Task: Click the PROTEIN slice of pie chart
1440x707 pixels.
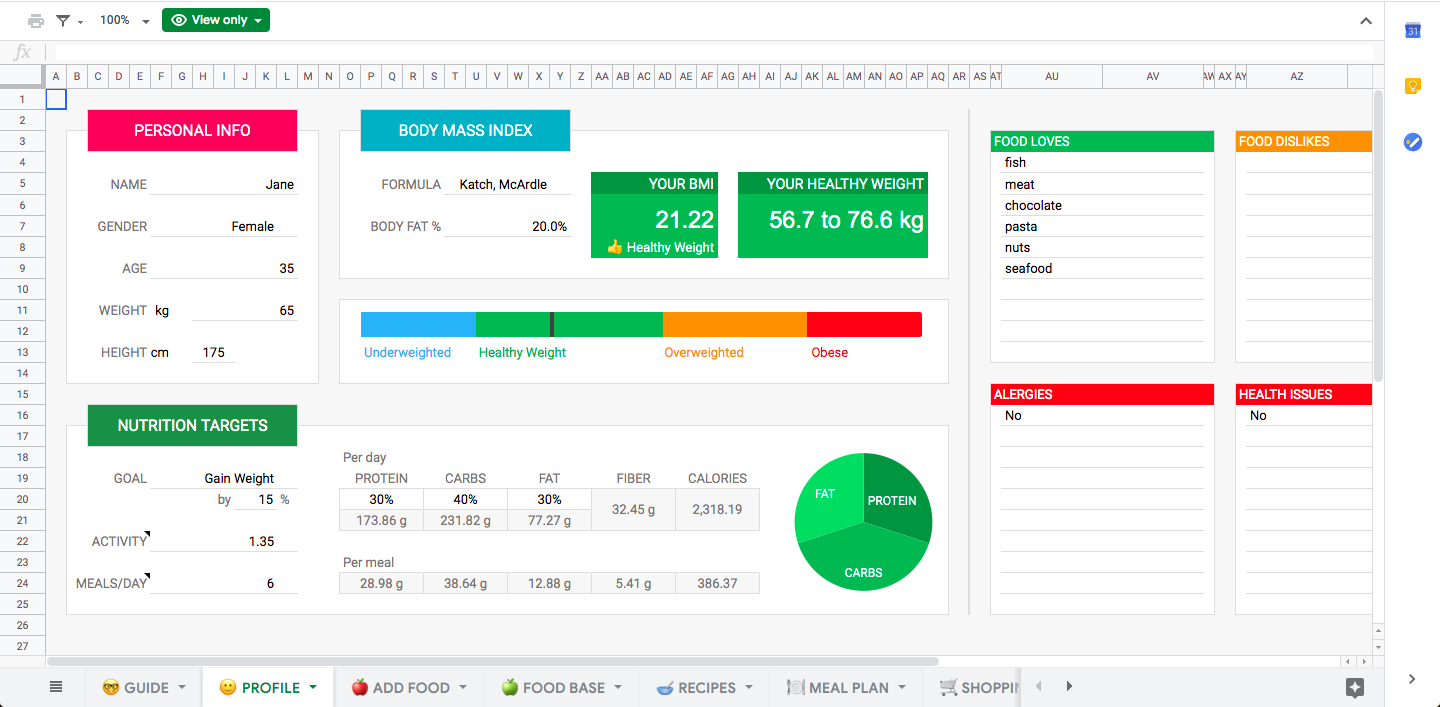Action: [895, 500]
